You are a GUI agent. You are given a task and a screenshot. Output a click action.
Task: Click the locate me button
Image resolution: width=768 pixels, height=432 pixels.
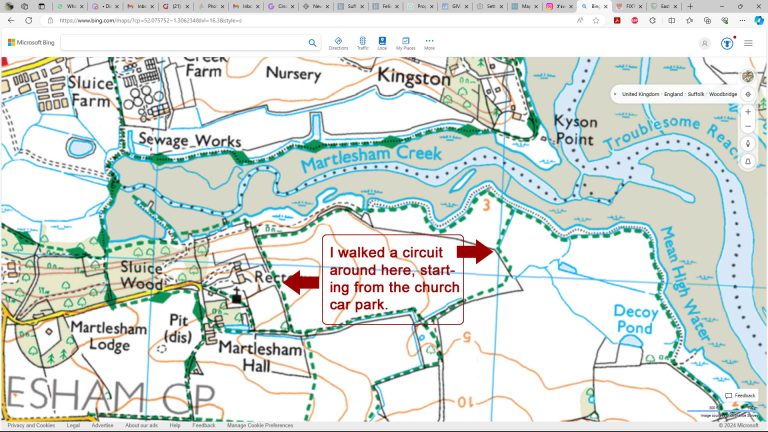[748, 94]
